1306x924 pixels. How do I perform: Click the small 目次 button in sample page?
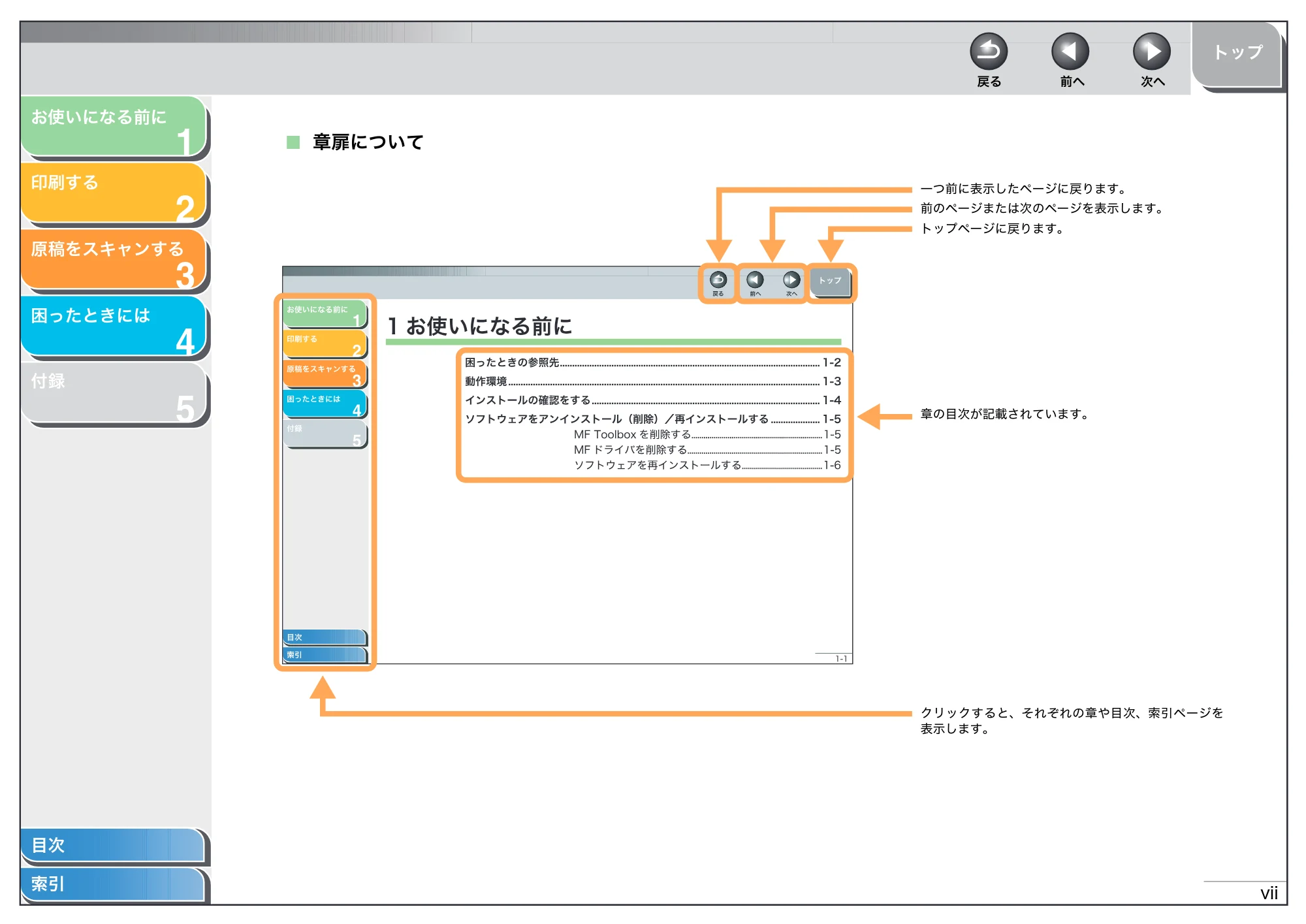[325, 637]
